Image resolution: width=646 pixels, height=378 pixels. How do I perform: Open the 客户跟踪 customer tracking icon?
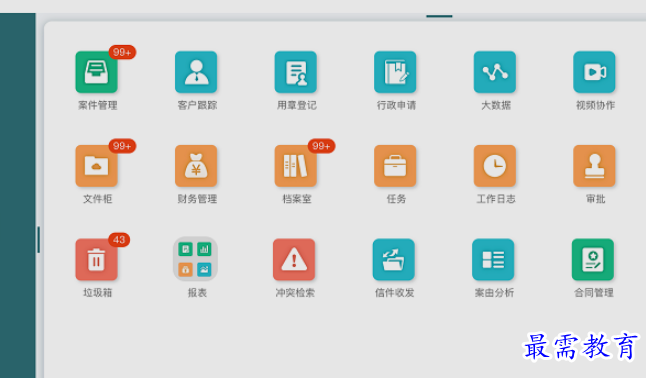click(196, 72)
